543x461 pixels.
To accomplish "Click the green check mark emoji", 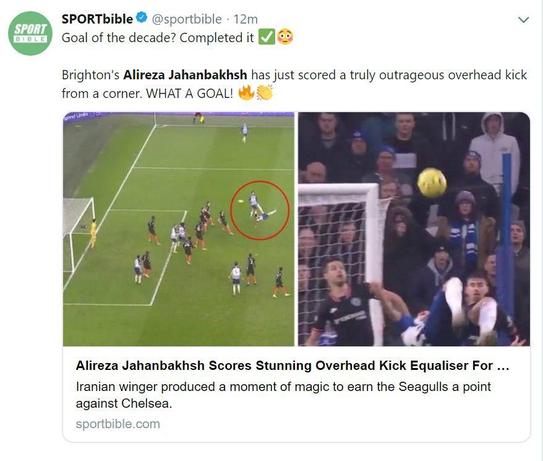I will coord(267,37).
